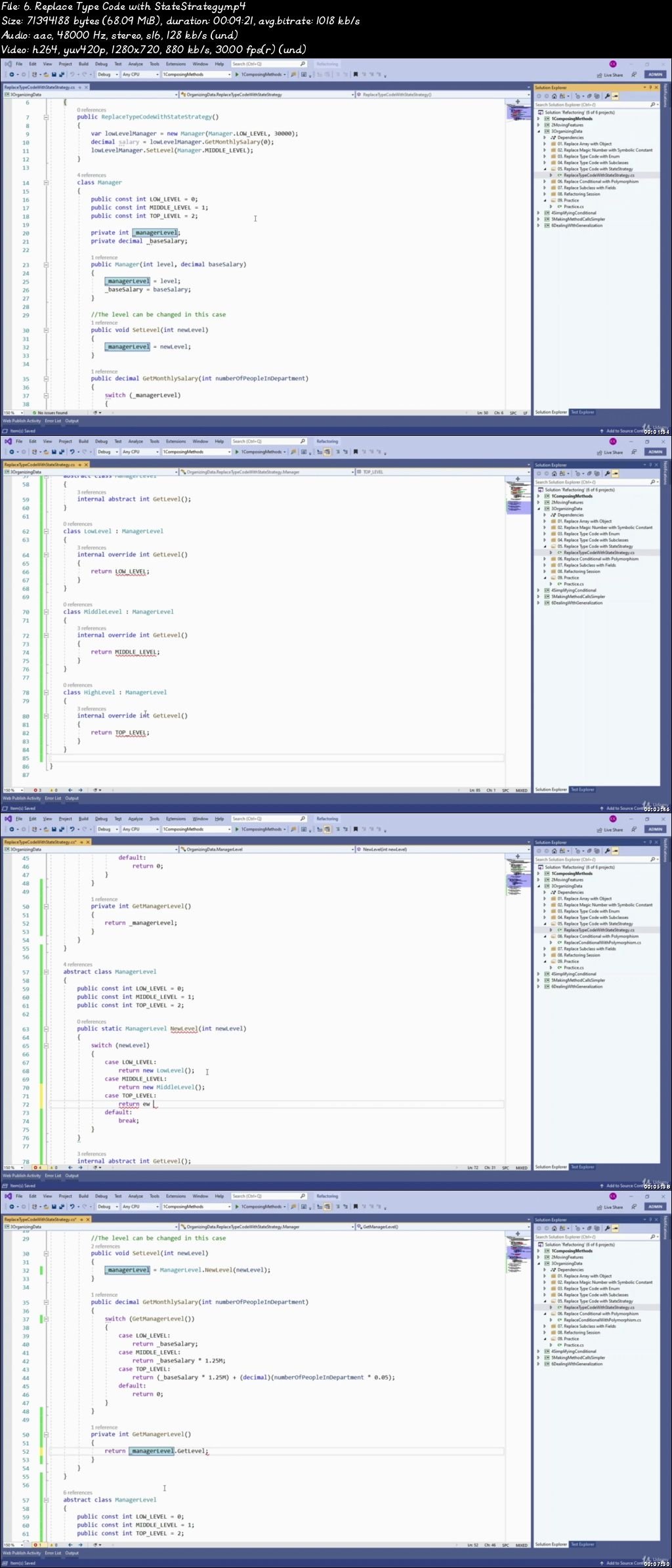
Task: Click Navigate Backward in the 00:05:38 frame toolbar
Action: [12, 829]
